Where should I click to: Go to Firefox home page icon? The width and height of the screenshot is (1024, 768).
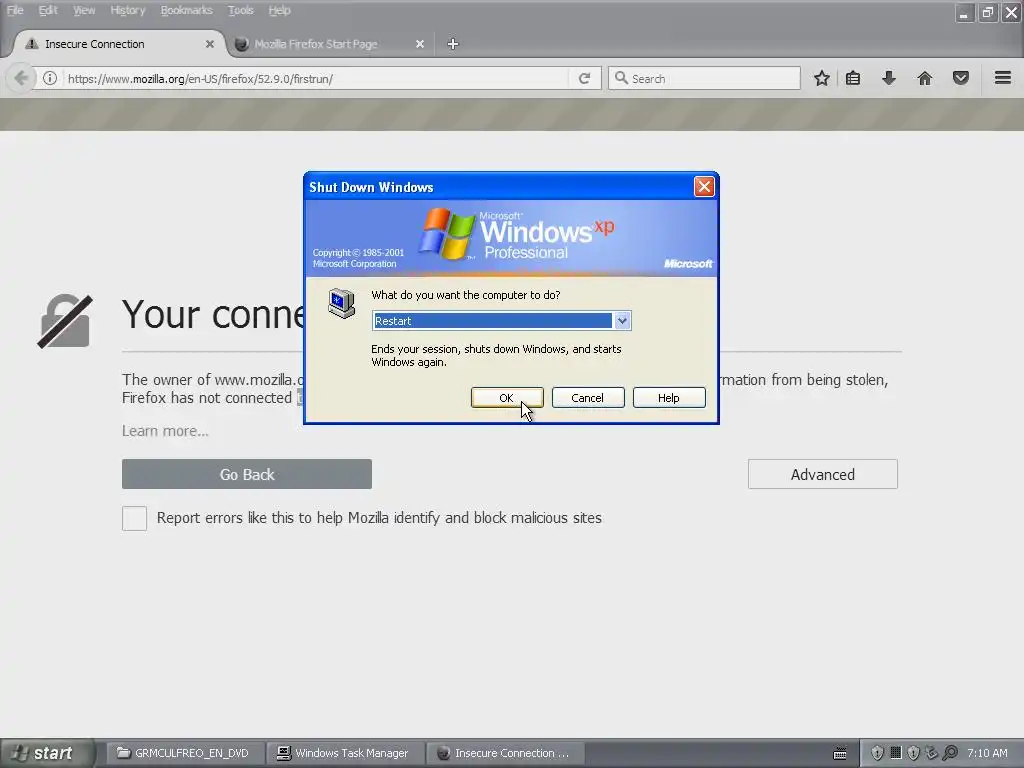925,78
